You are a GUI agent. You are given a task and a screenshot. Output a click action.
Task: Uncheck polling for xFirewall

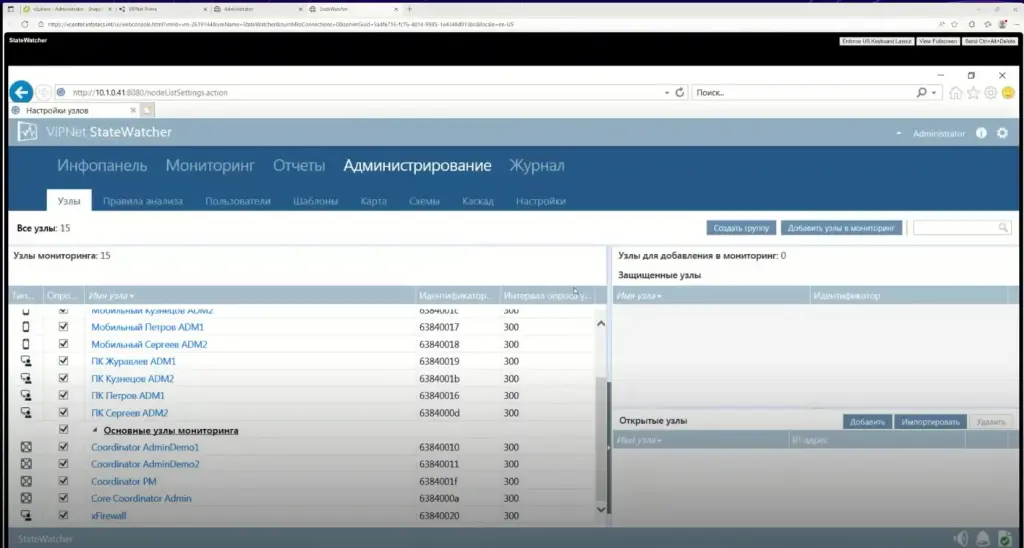coord(63,515)
